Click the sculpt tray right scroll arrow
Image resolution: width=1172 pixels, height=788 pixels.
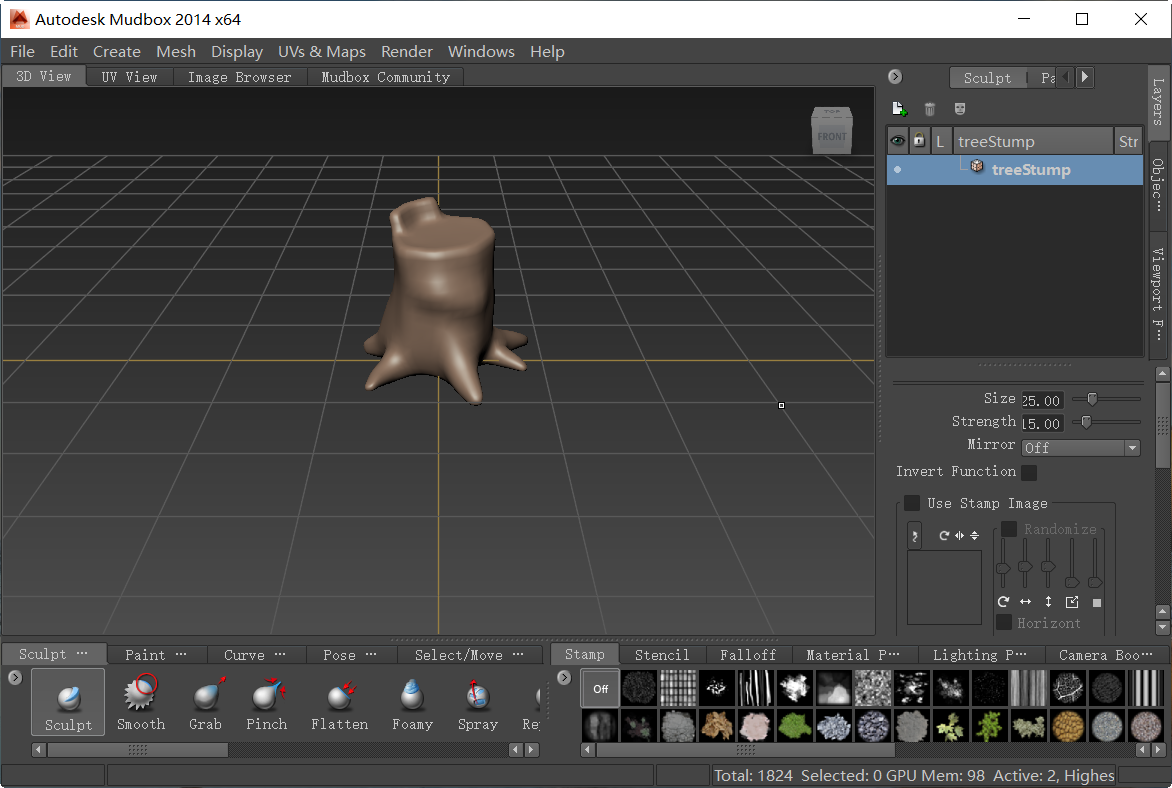pos(531,749)
